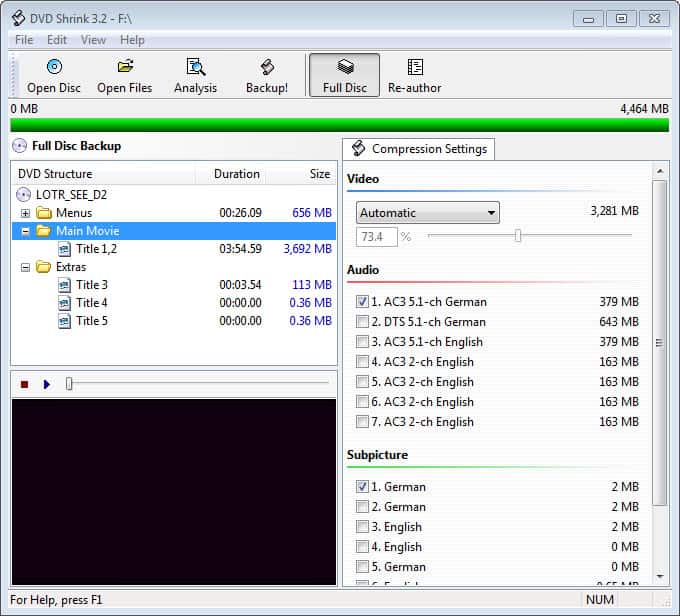The height and width of the screenshot is (616, 680).
Task: Click the compression panel scroll down arrow
Action: click(660, 577)
